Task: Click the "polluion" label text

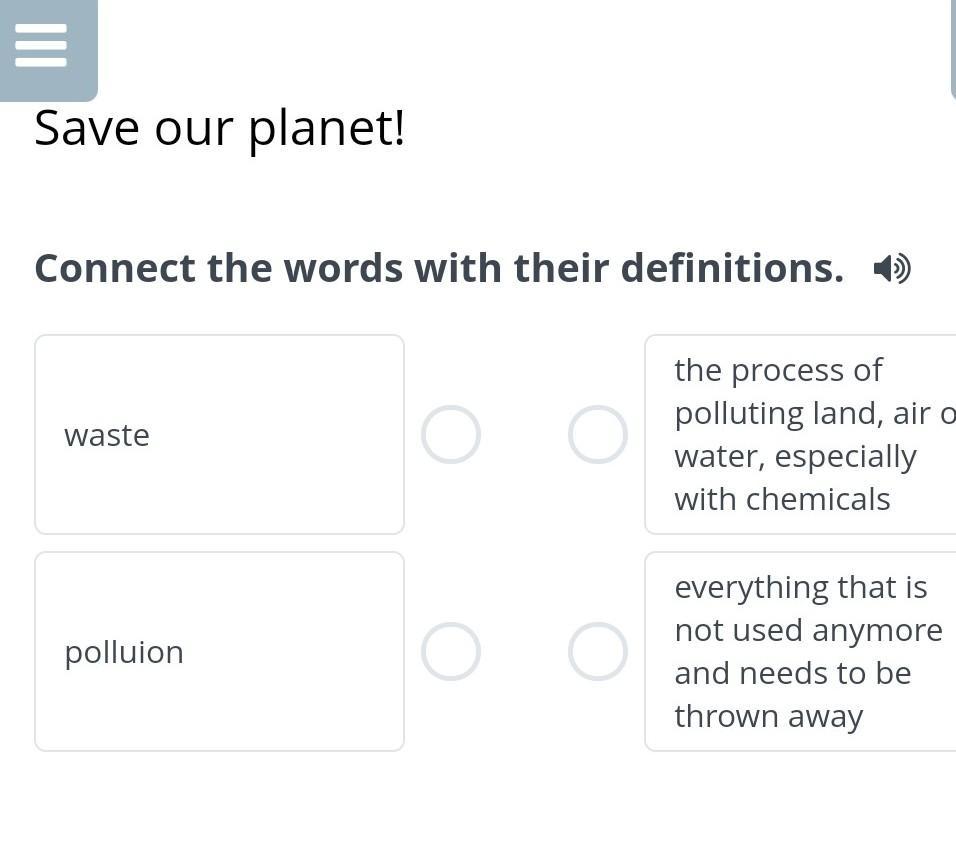Action: click(124, 652)
